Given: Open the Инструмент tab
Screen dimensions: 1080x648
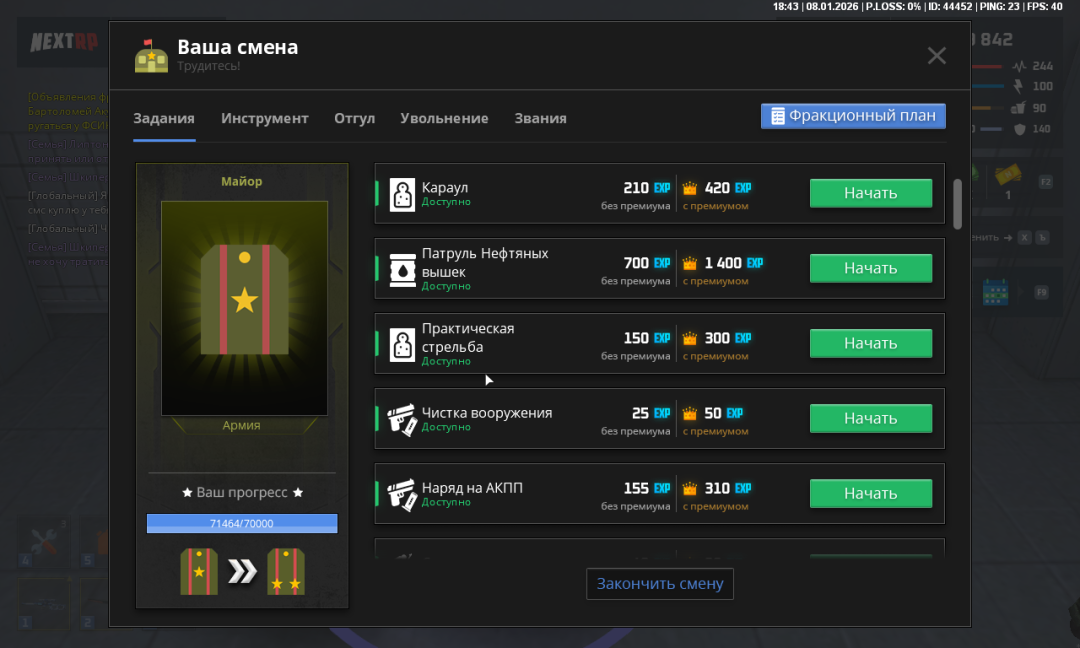Looking at the screenshot, I should tap(265, 118).
